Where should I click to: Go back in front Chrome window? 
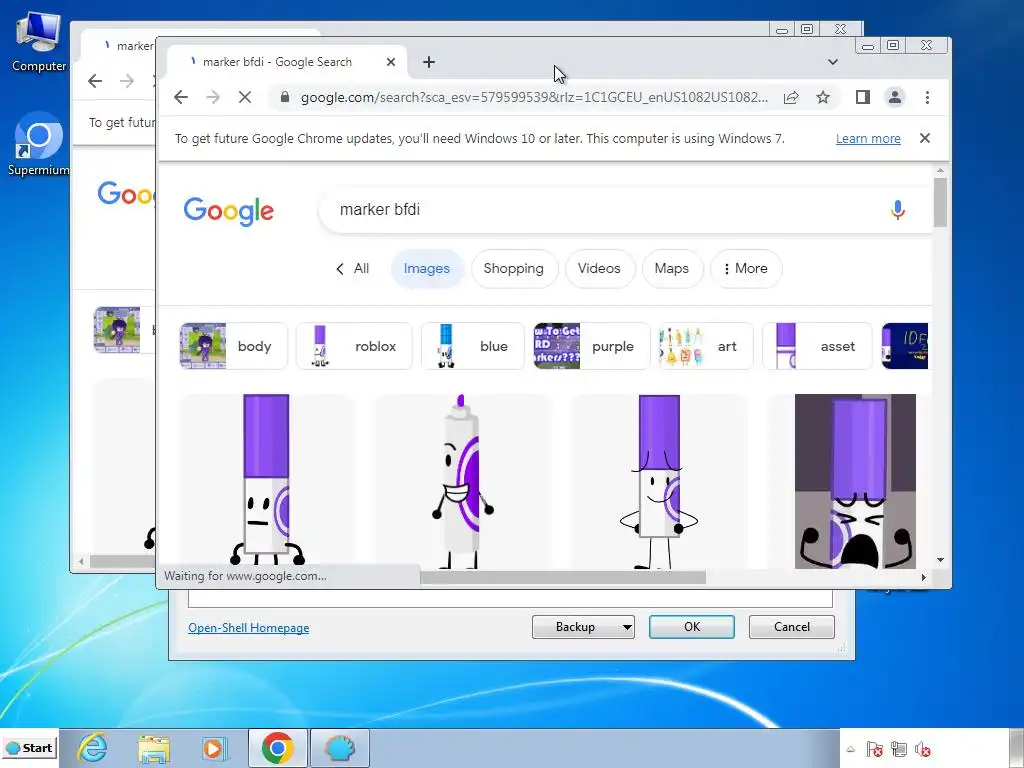pos(181,97)
